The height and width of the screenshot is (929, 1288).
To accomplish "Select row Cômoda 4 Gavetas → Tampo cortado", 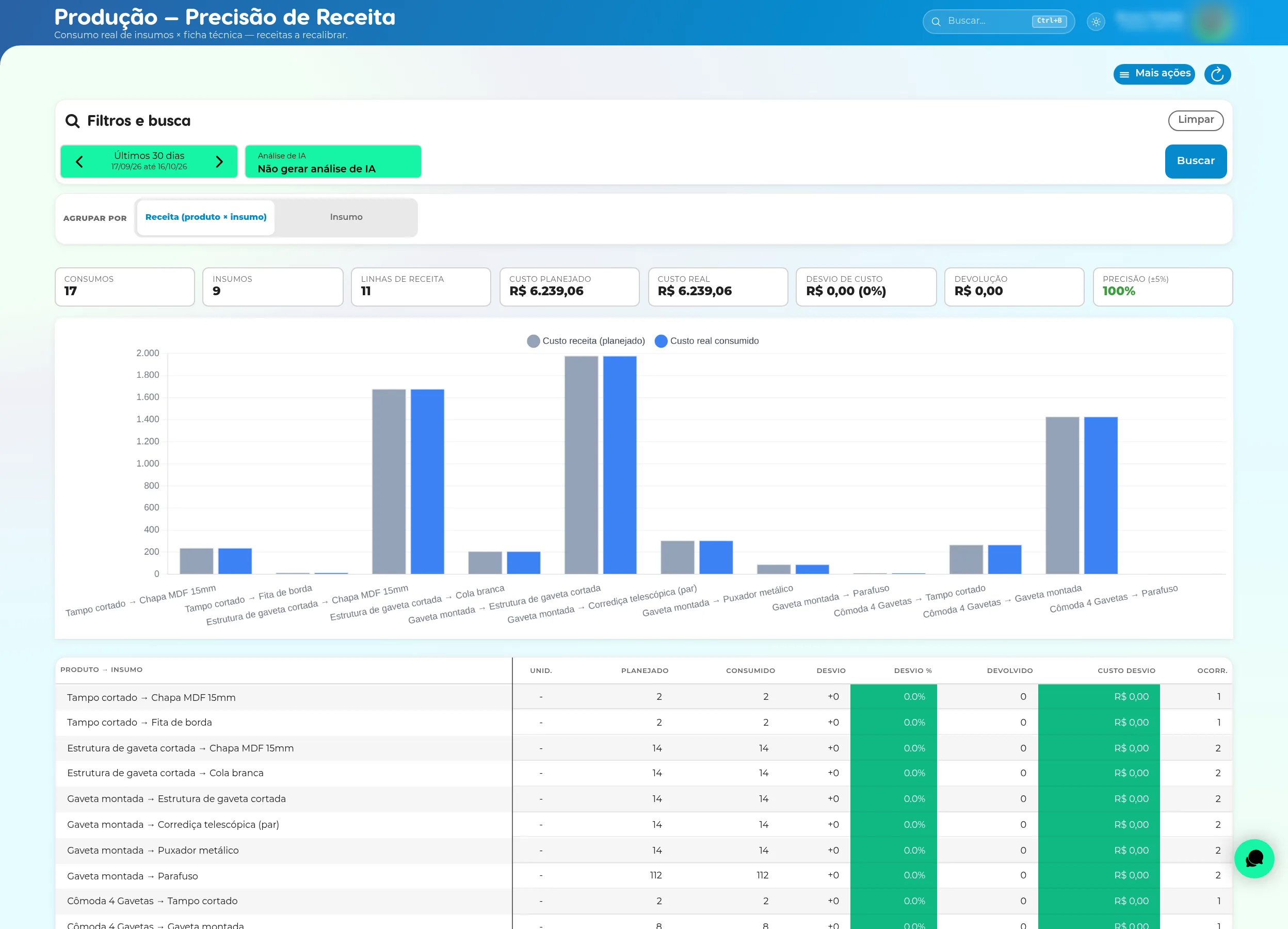I will (643, 901).
